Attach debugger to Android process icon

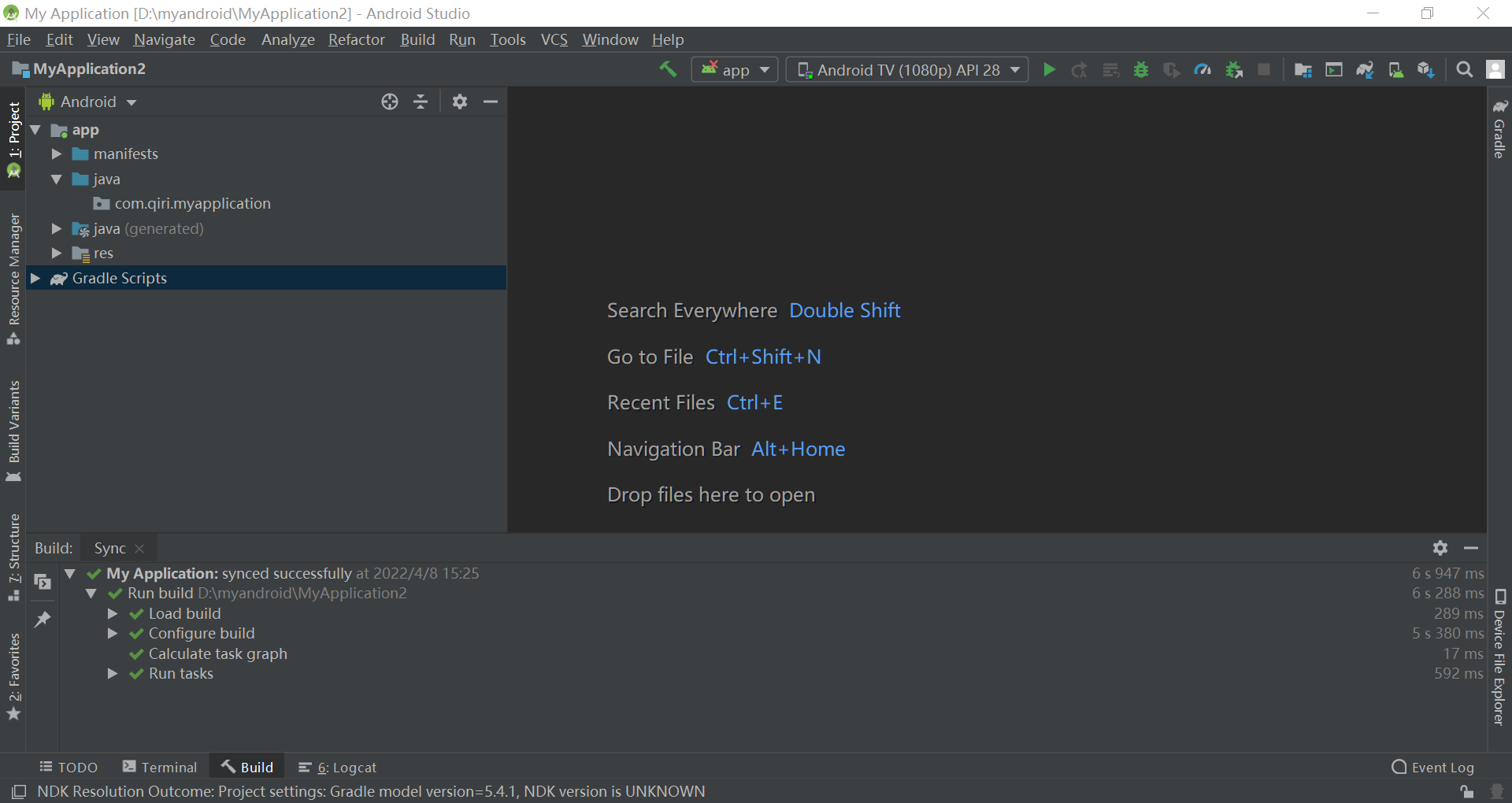point(1234,69)
